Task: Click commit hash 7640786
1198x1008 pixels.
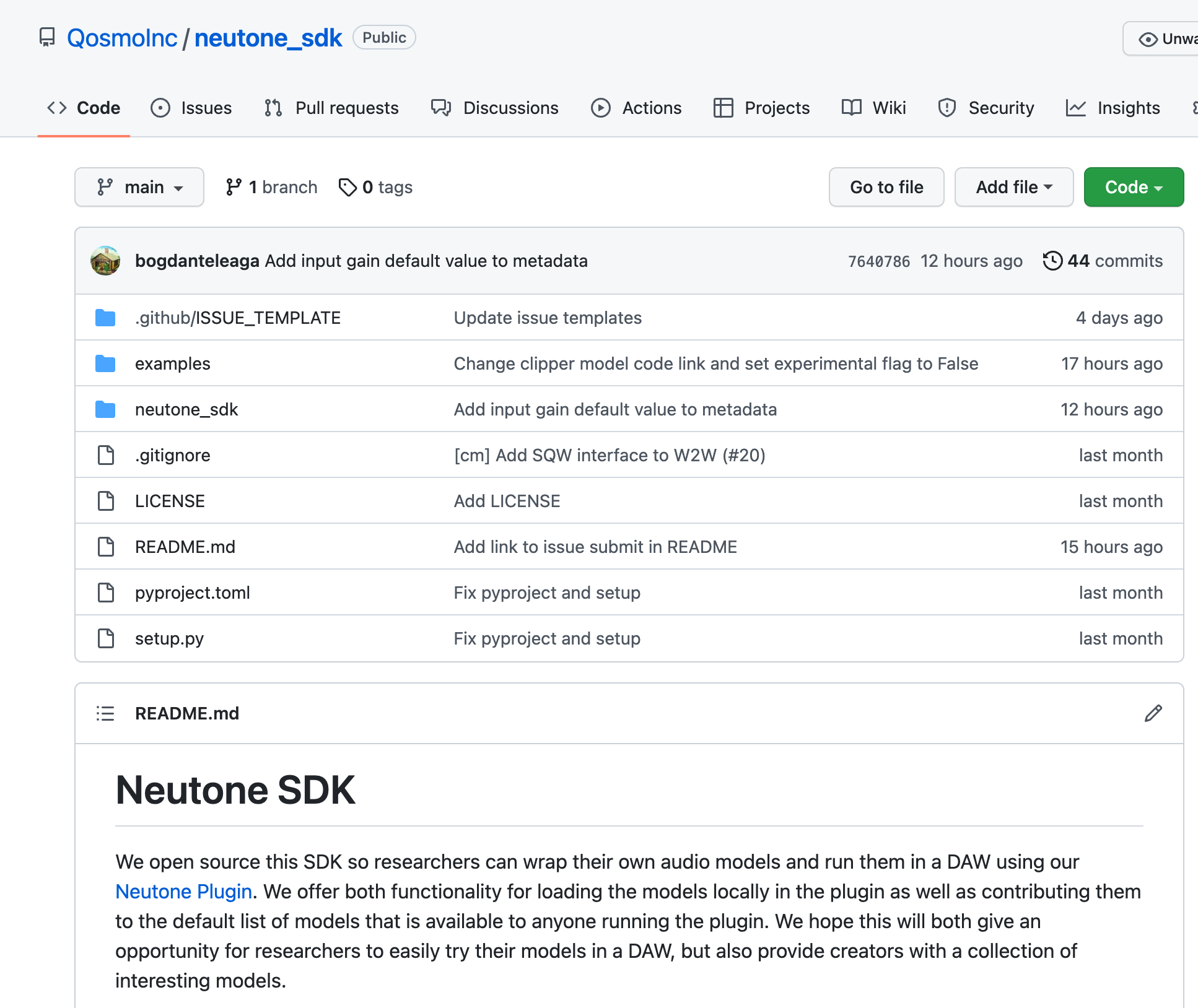Action: [x=879, y=261]
